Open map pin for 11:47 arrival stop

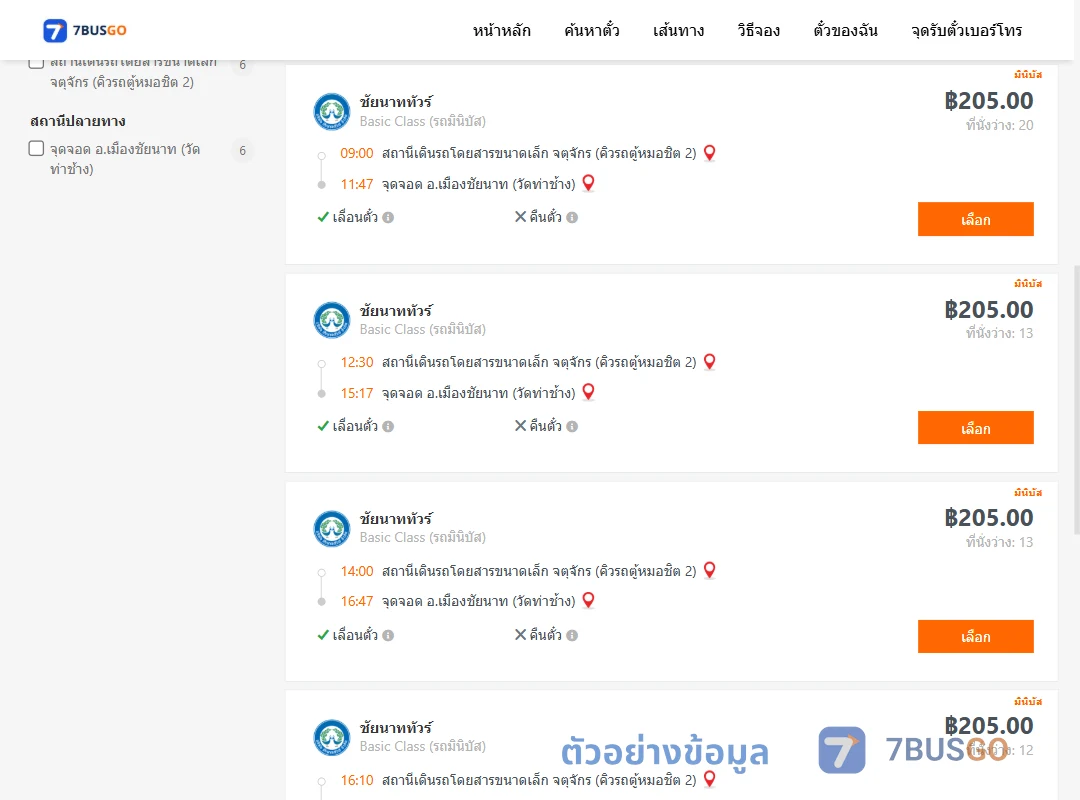point(588,183)
